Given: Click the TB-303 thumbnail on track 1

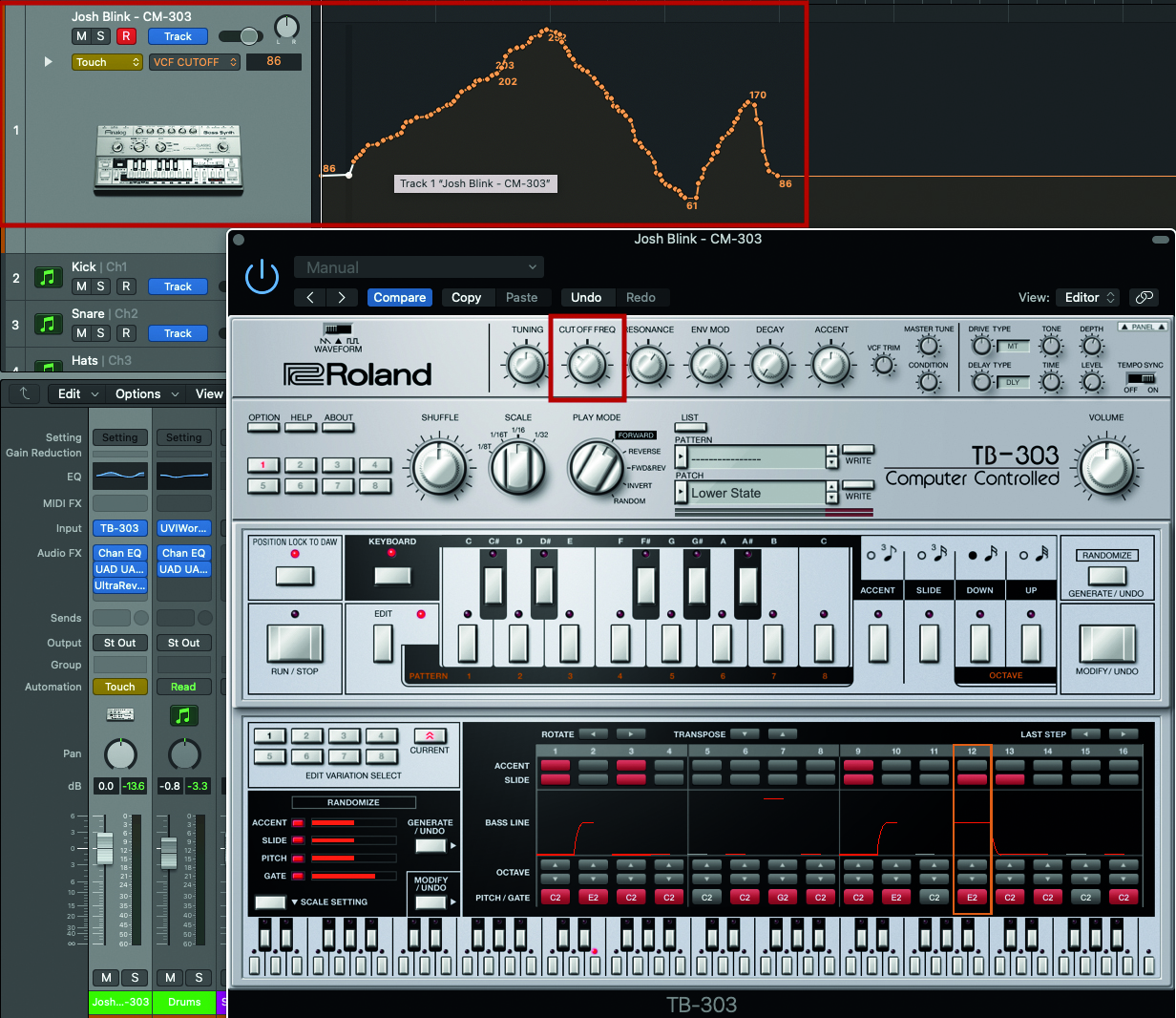Looking at the screenshot, I should pos(169,159).
